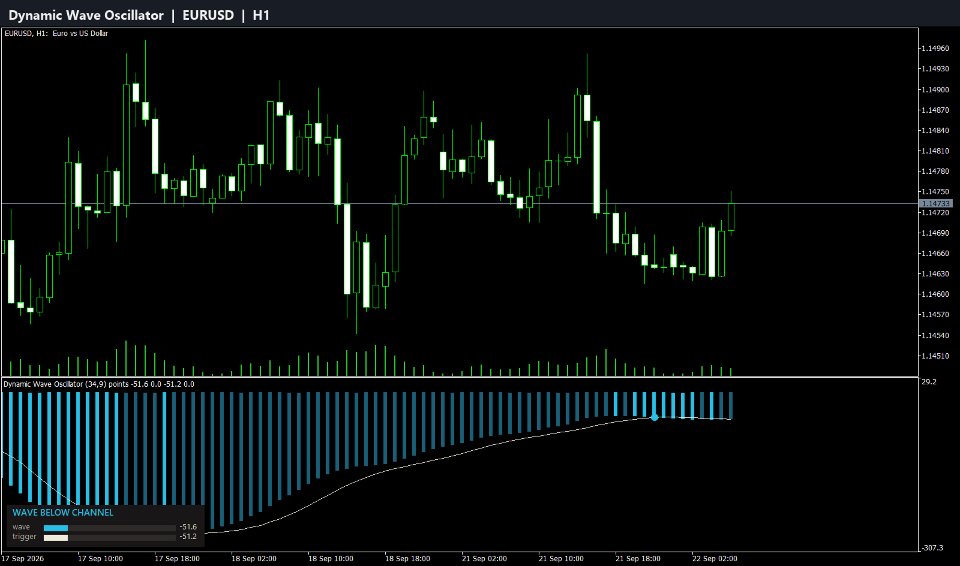960x566 pixels.
Task: Click price level 1.14510 on the axis
Action: pos(935,356)
